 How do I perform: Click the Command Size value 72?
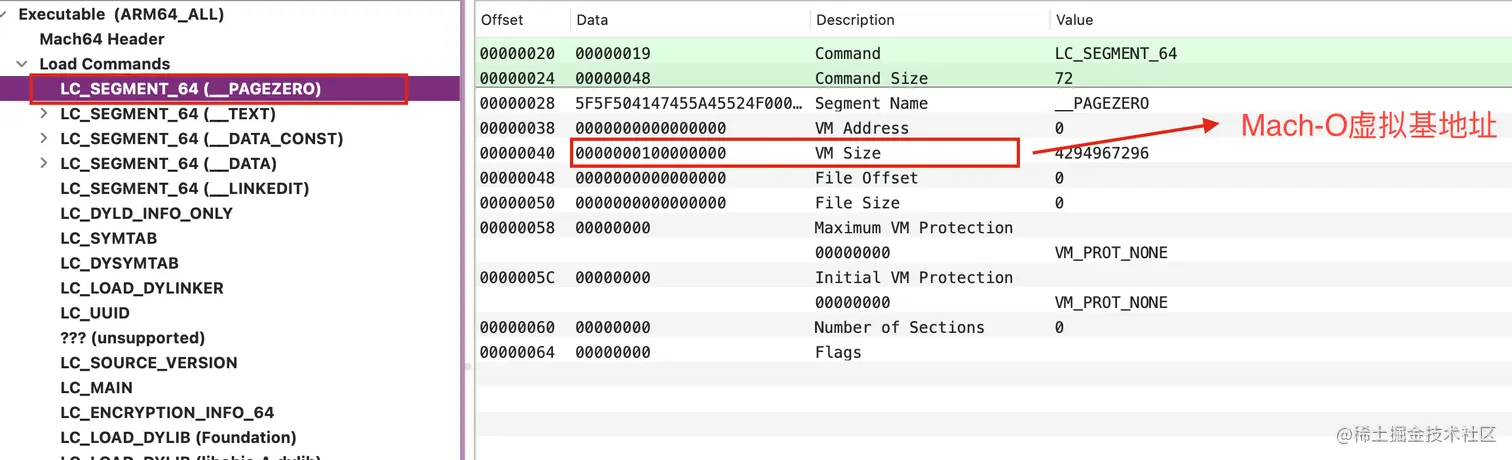(1064, 78)
